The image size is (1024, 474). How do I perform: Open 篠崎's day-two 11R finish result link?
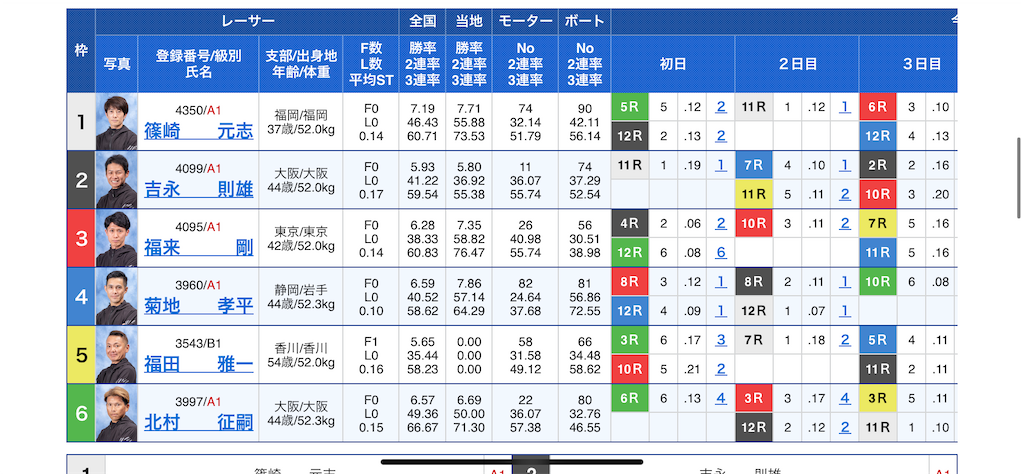click(x=844, y=108)
